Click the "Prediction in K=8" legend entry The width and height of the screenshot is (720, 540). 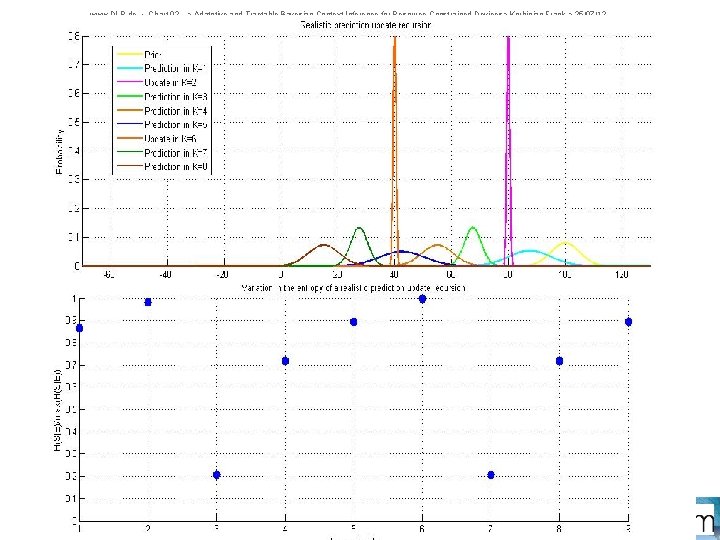(162, 166)
